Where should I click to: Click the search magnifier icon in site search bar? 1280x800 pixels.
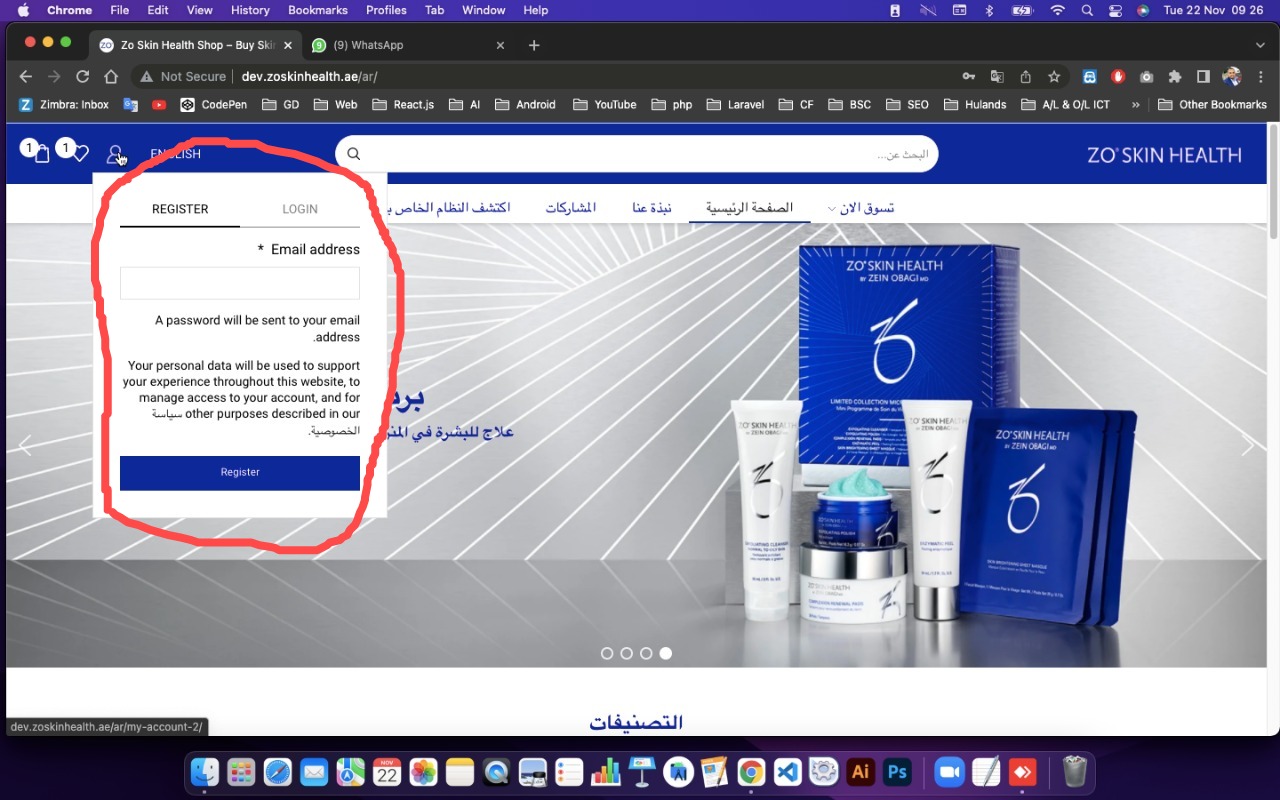coord(354,154)
